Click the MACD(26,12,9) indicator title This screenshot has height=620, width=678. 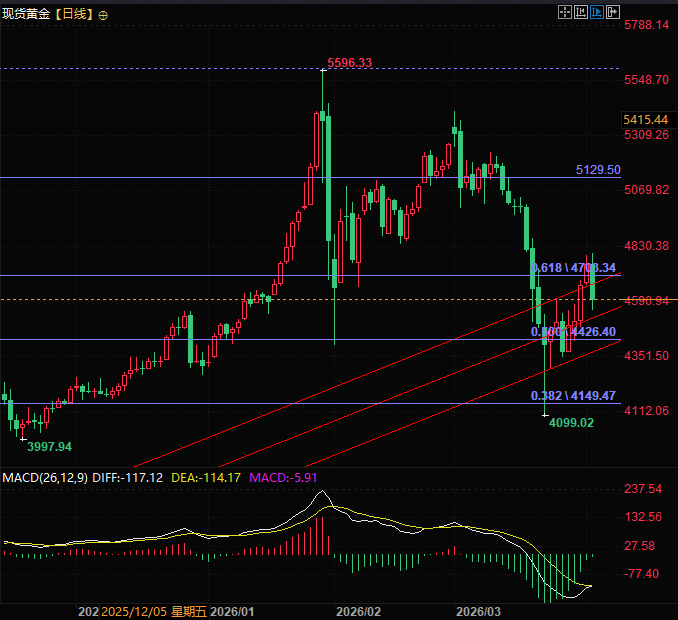[x=45, y=478]
